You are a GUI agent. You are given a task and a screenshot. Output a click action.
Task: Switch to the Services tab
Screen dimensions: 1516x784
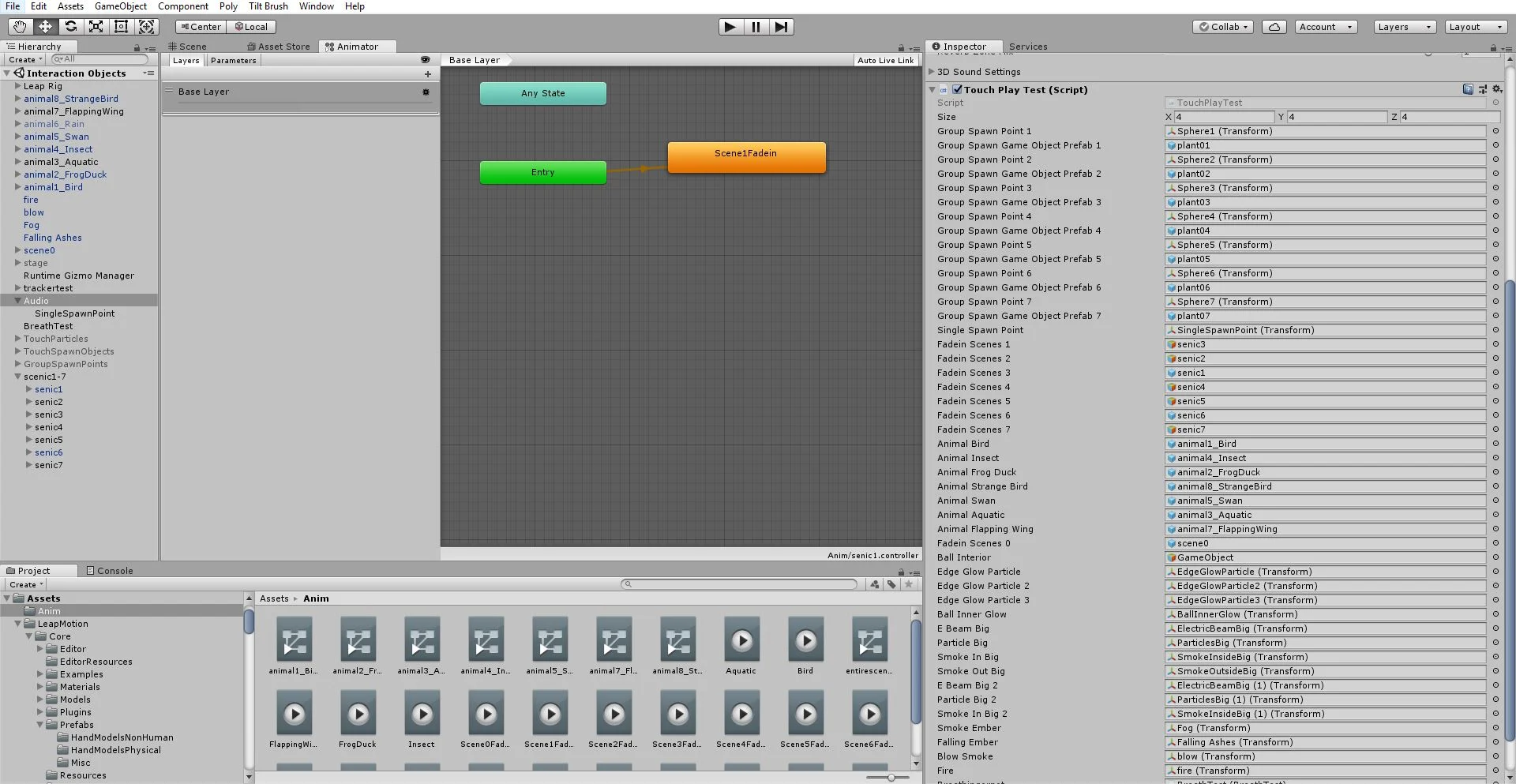point(1028,47)
